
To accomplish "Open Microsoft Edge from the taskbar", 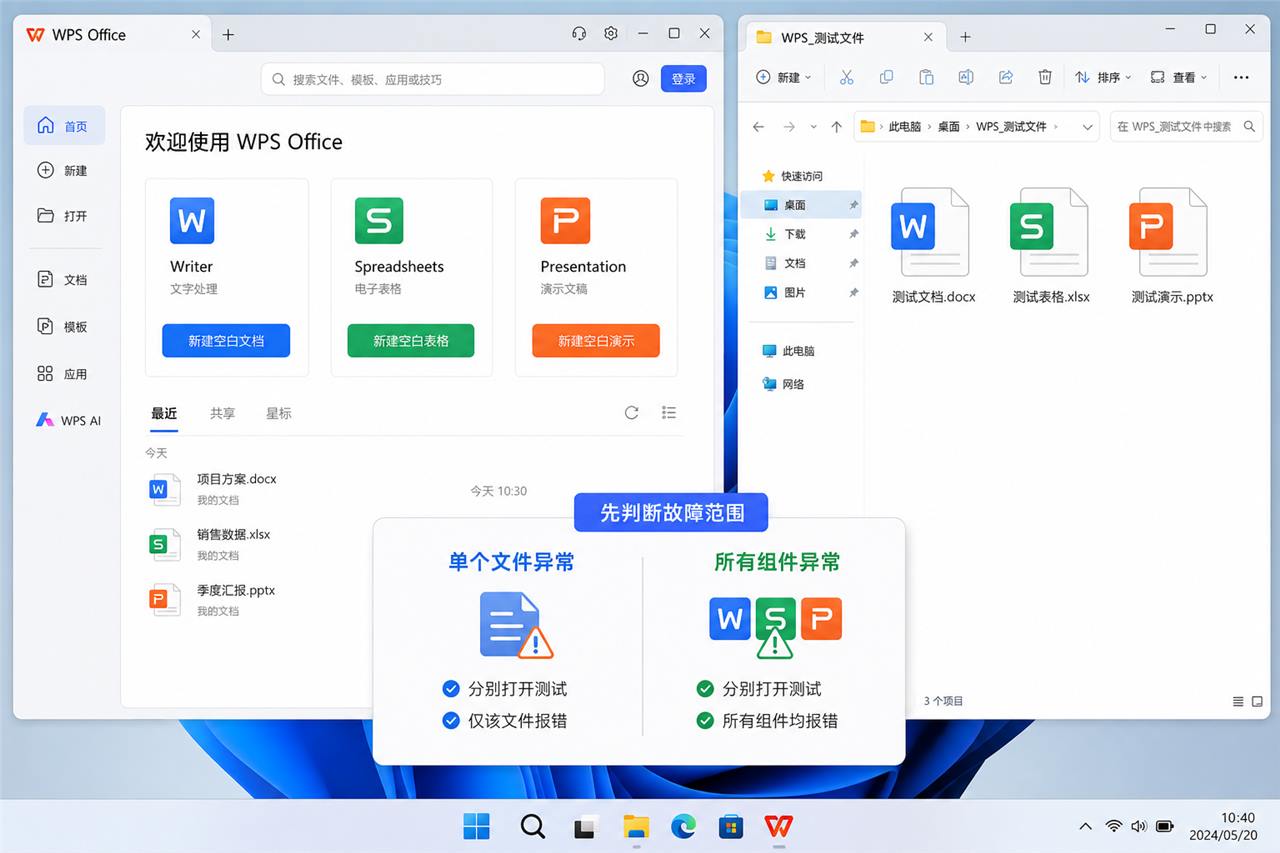I will tap(683, 826).
